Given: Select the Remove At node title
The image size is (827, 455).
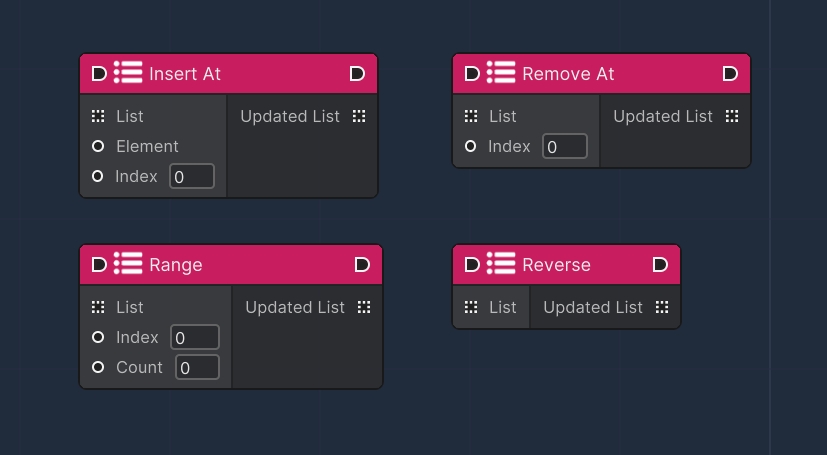Looking at the screenshot, I should tap(568, 74).
